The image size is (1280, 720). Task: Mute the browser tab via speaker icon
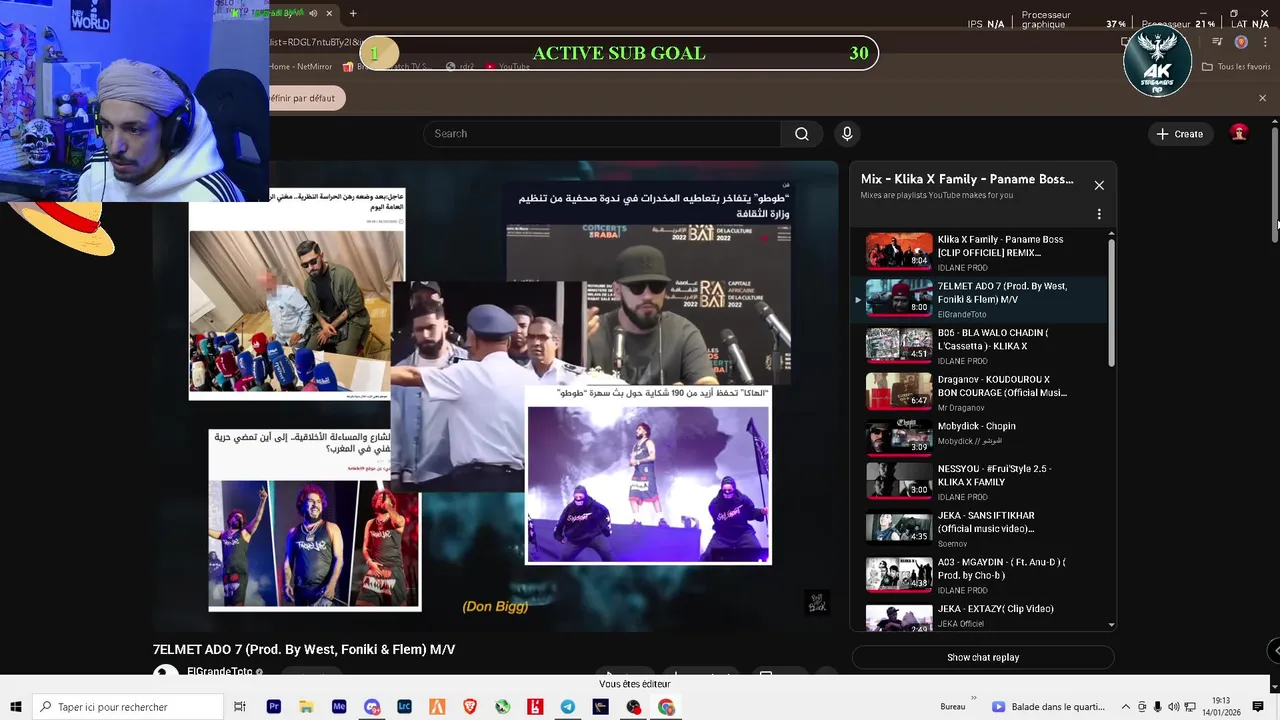(x=313, y=13)
